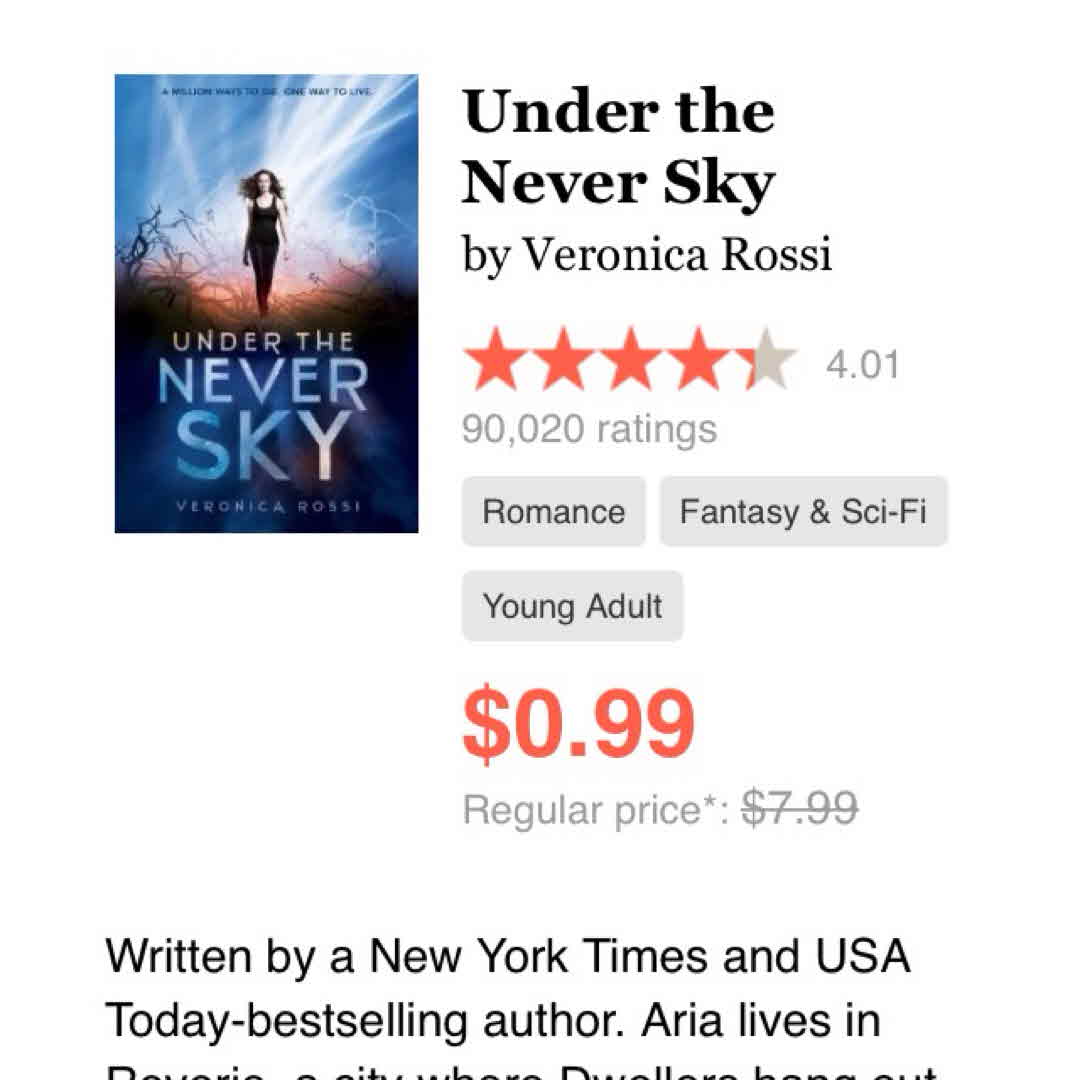This screenshot has width=1080, height=1080.
Task: Open the Under the Never Sky book cover
Action: tap(266, 303)
